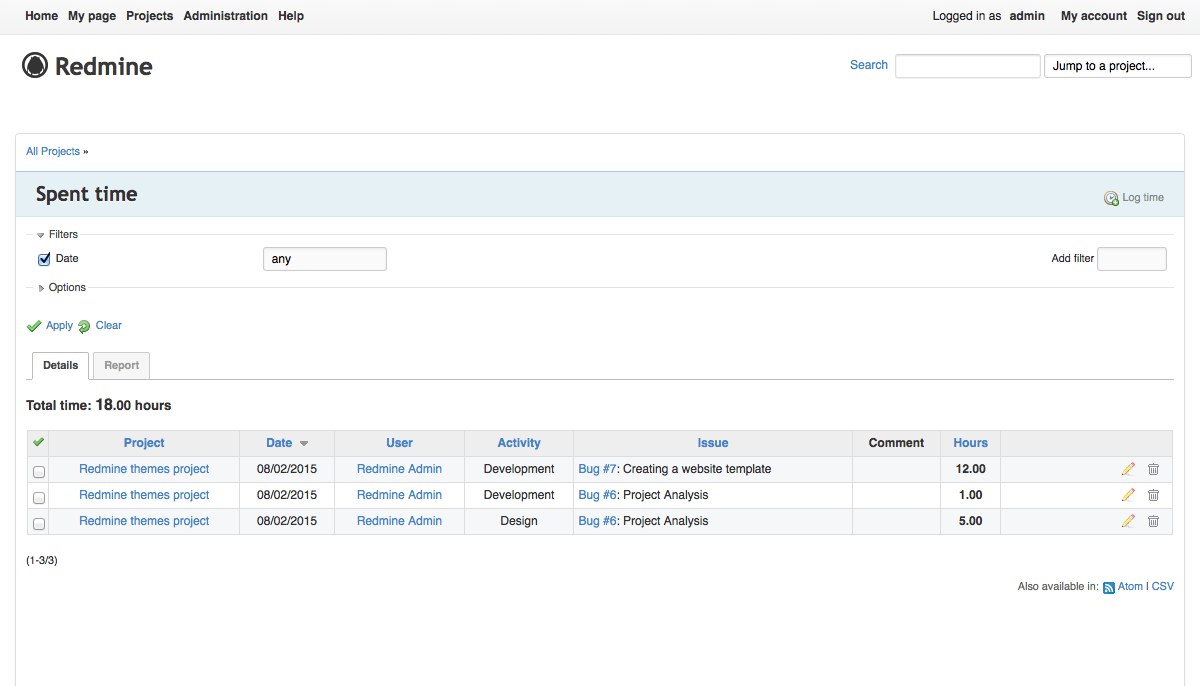
Task: Open My account link
Action: [1094, 16]
